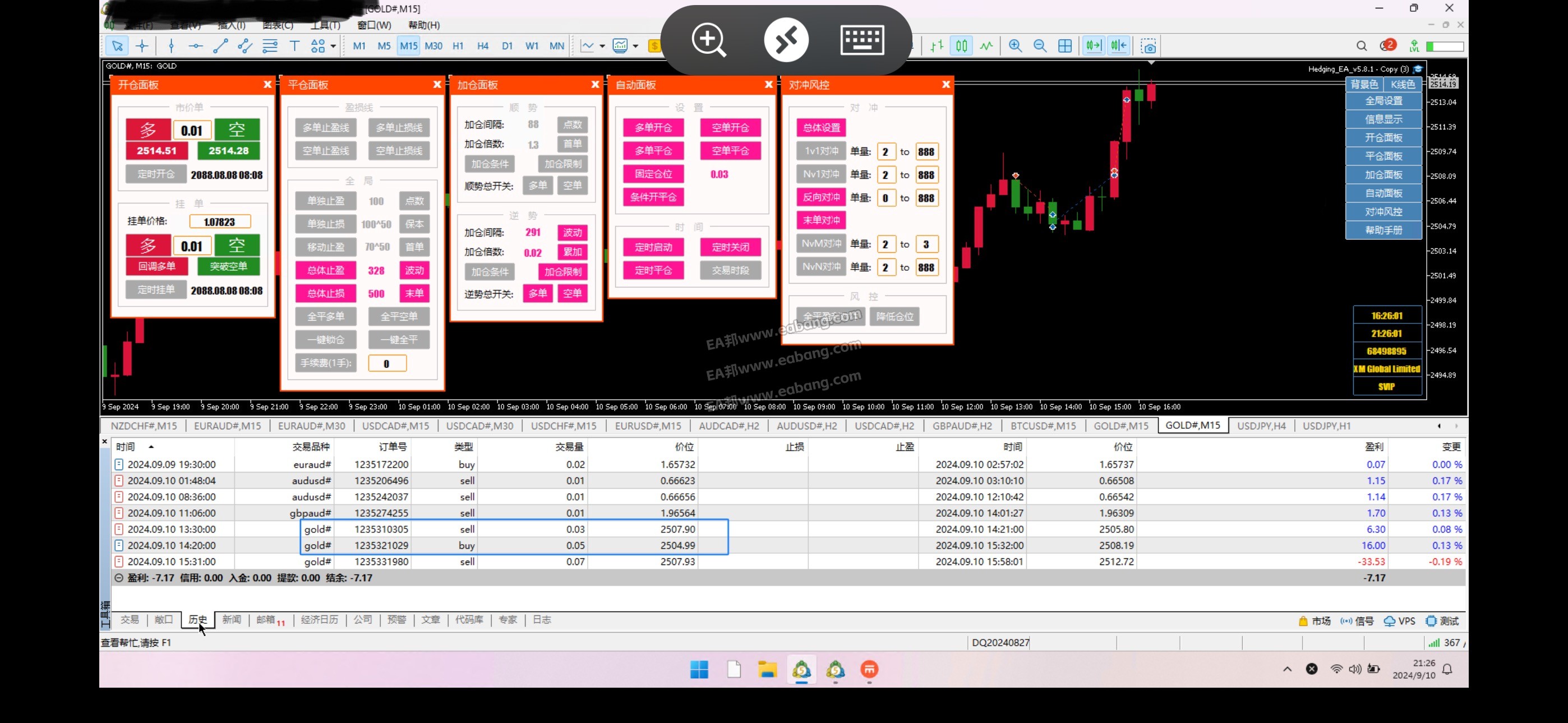Select the H1 timeframe
1568x723 pixels.
458,45
